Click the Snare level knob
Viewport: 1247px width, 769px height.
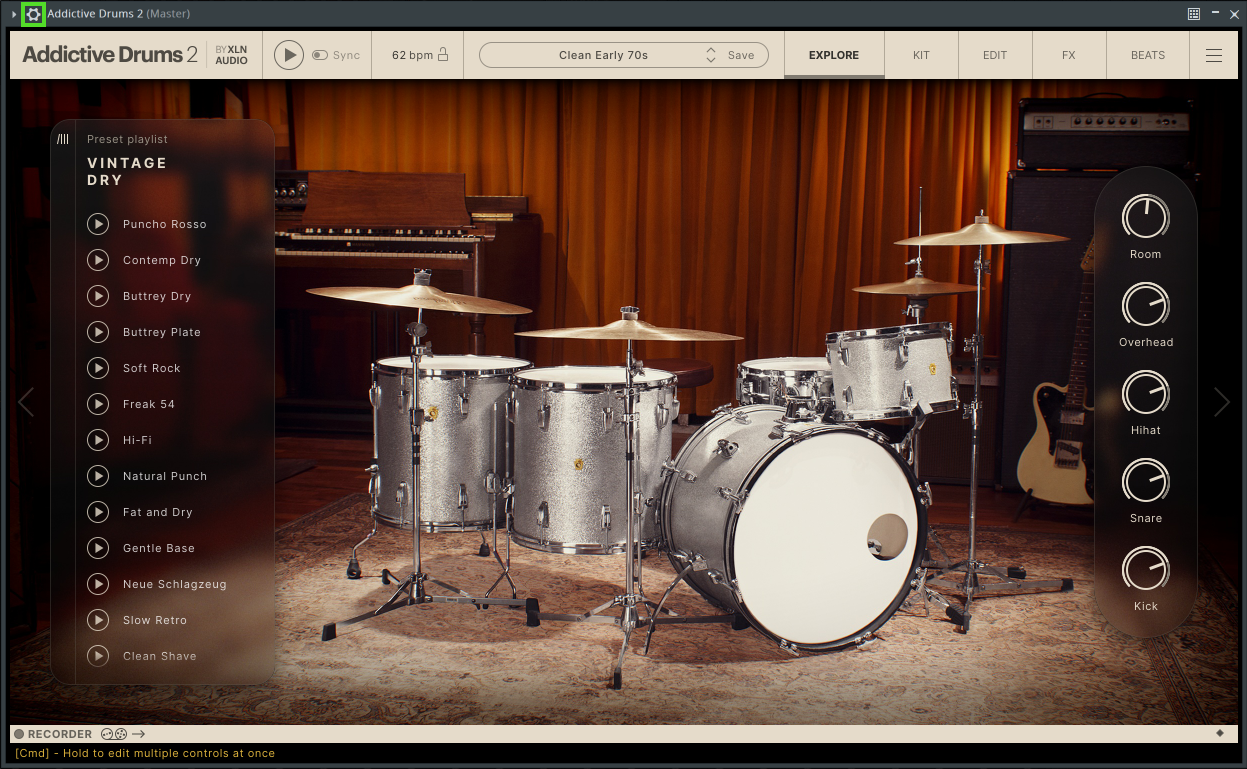(x=1146, y=481)
